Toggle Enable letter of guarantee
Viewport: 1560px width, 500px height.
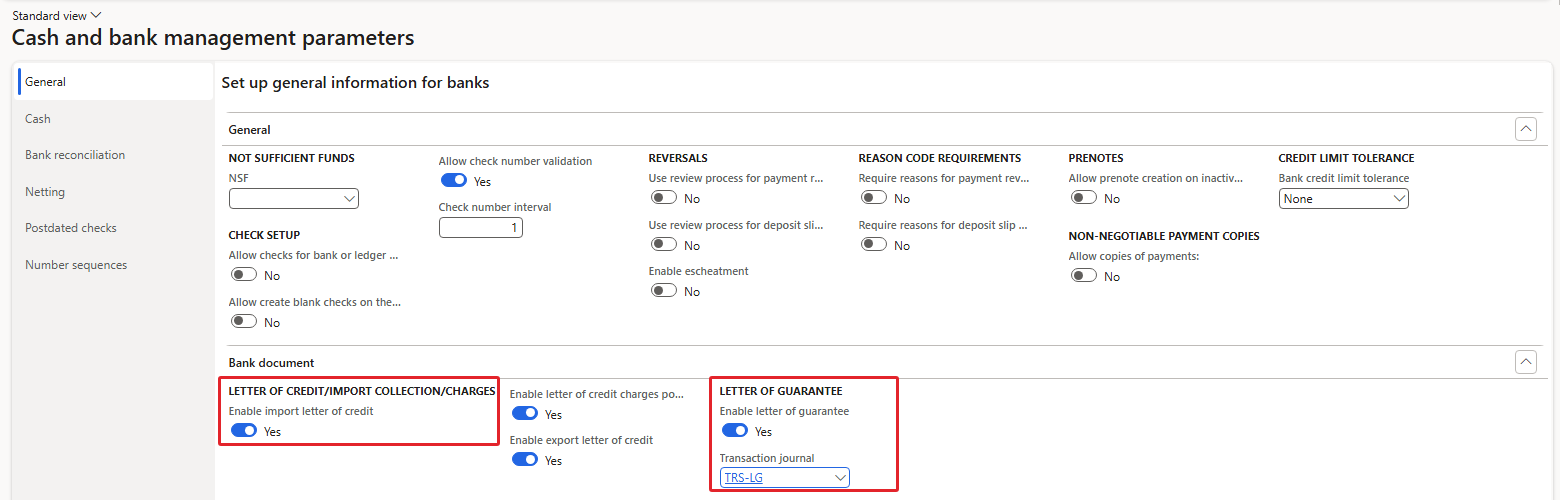(735, 431)
